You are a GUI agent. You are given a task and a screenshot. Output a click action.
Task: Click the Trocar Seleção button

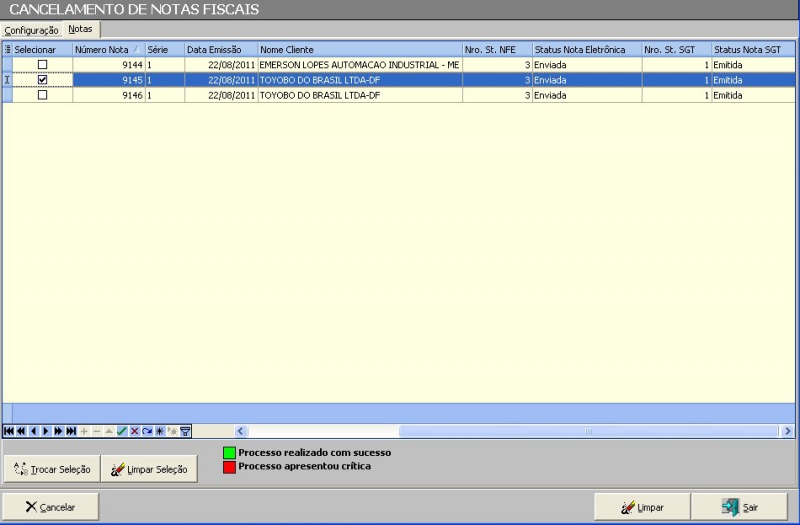pyautogui.click(x=51, y=469)
